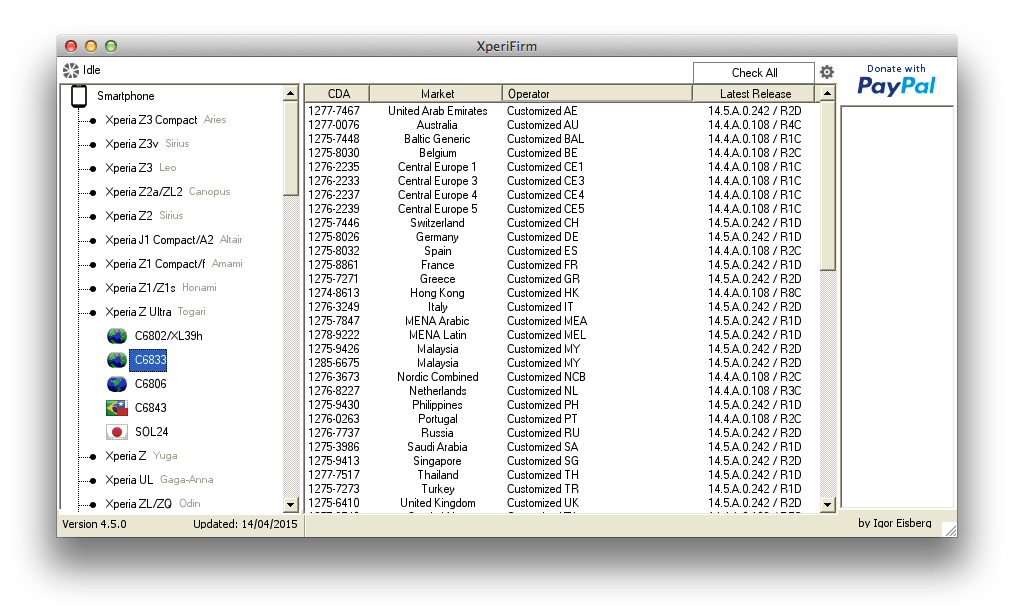Open settings via the gear icon
Image resolution: width=1014 pixels, height=616 pixels.
[x=826, y=72]
